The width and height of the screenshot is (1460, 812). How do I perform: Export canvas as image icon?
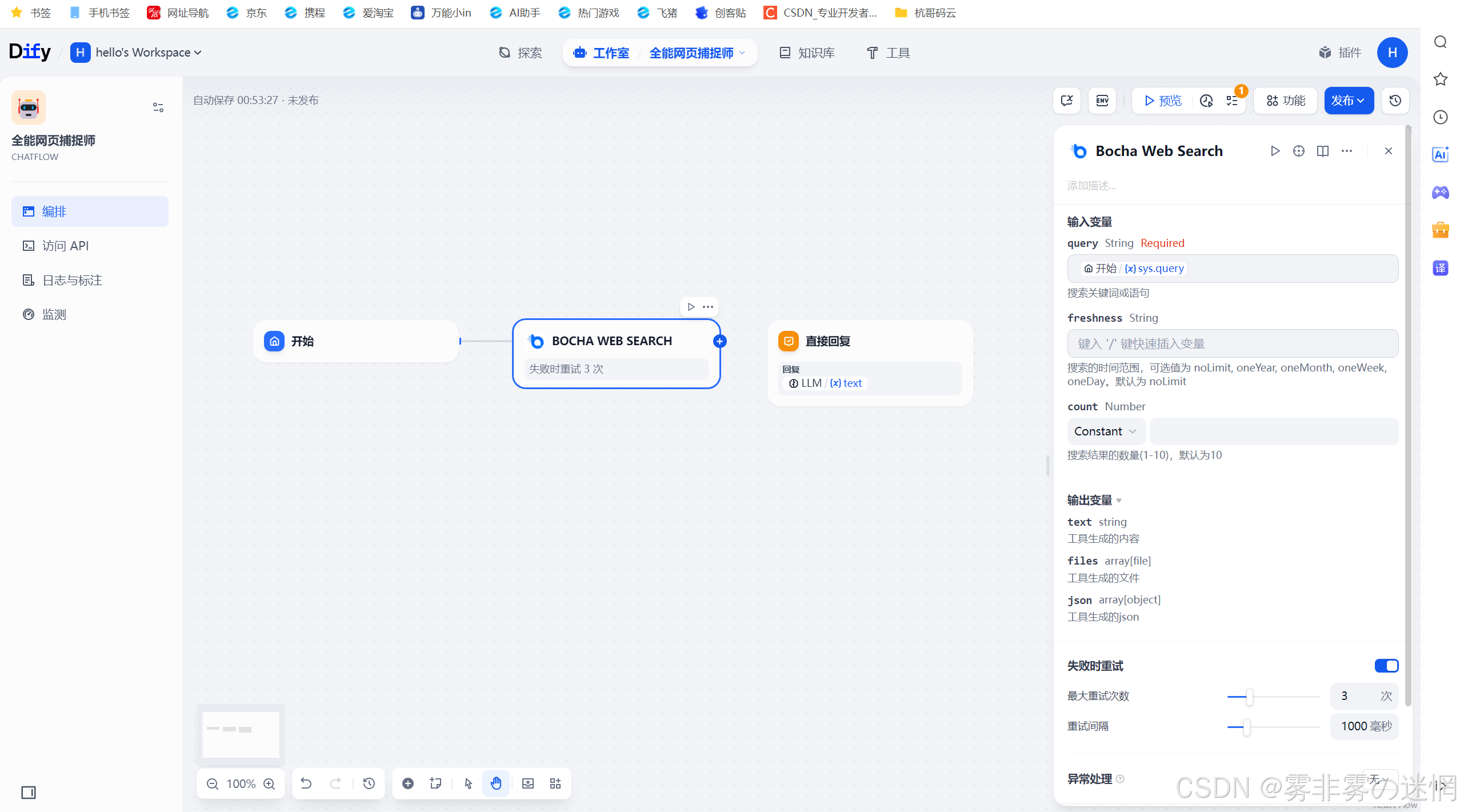[528, 783]
